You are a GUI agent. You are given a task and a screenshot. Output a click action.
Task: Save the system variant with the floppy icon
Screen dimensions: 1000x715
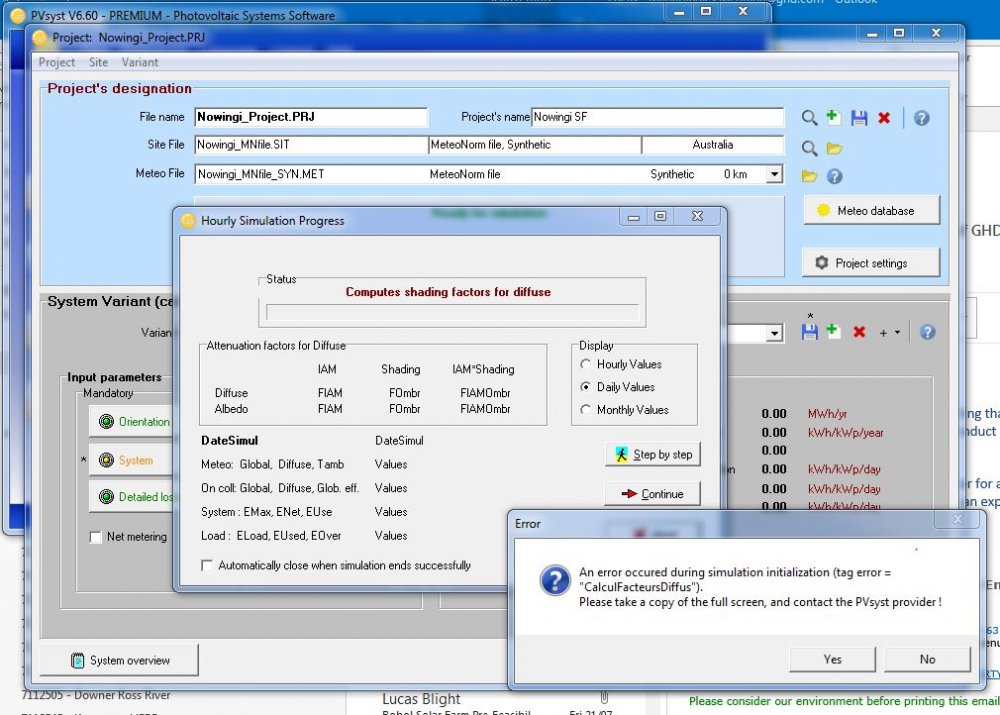(x=809, y=332)
